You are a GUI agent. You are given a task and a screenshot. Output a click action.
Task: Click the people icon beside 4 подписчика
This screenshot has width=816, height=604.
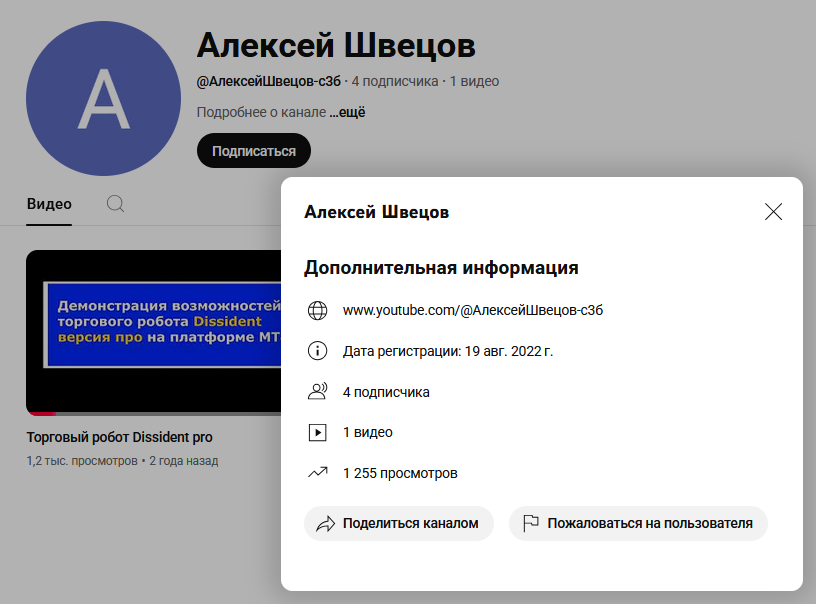(317, 392)
